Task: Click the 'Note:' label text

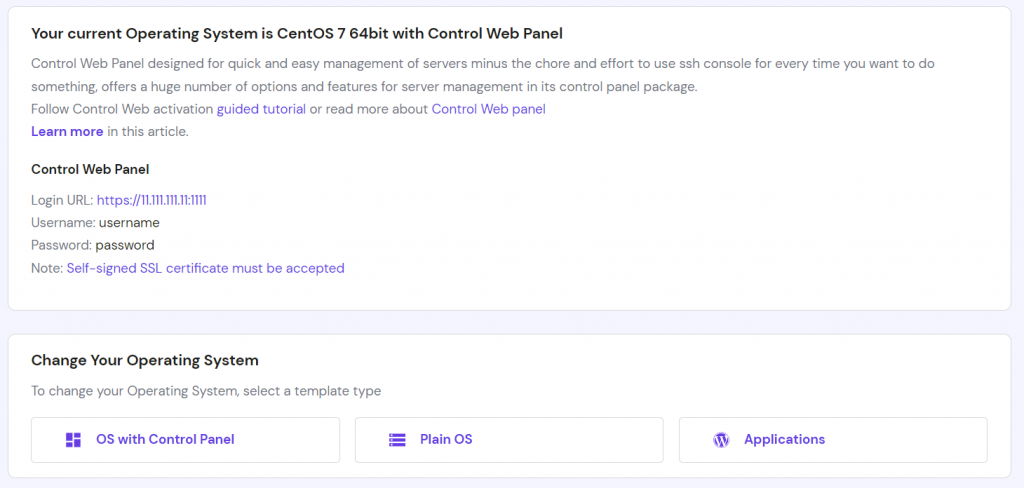Action: click(x=47, y=268)
